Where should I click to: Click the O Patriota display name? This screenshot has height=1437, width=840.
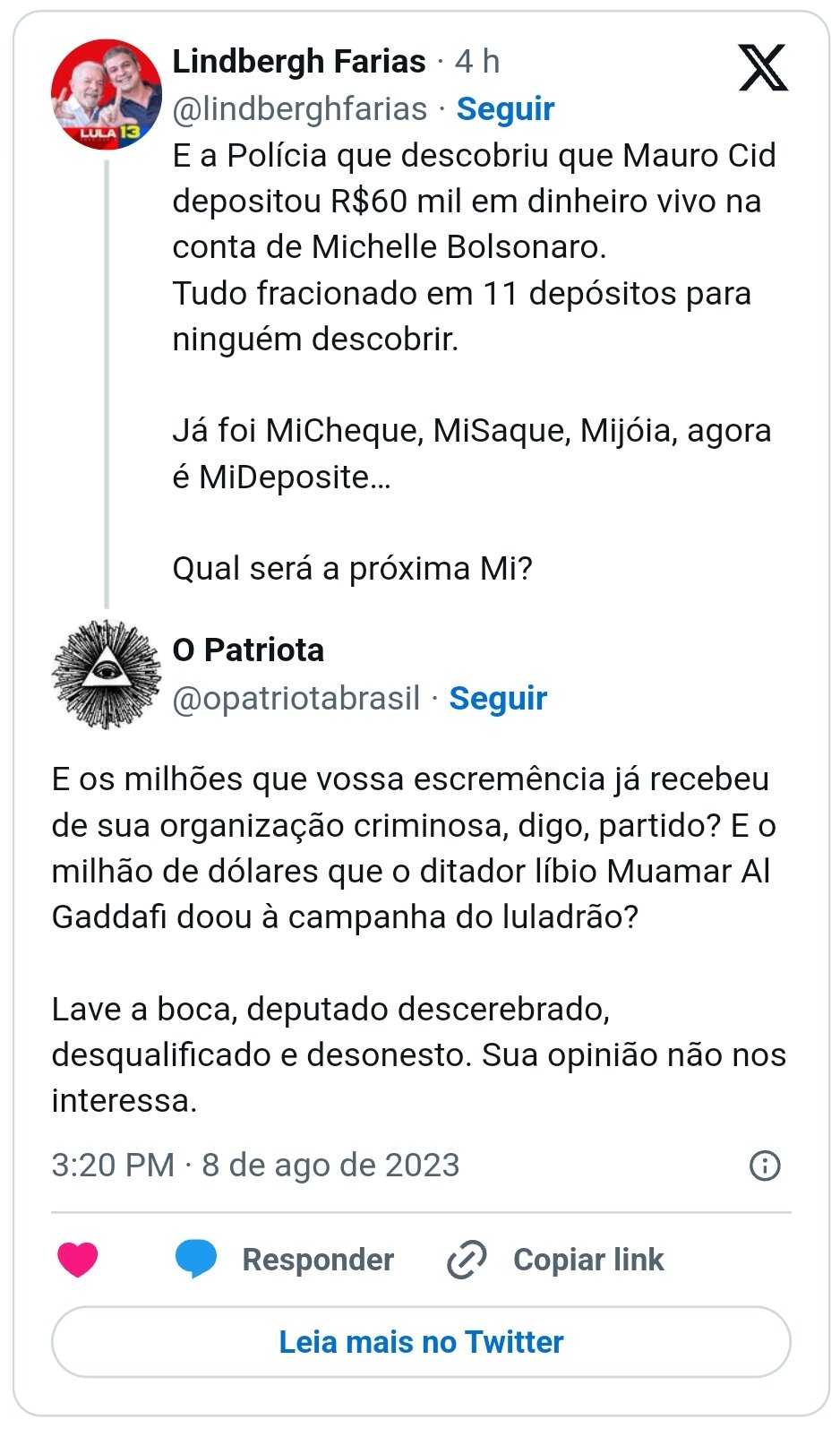coord(248,650)
